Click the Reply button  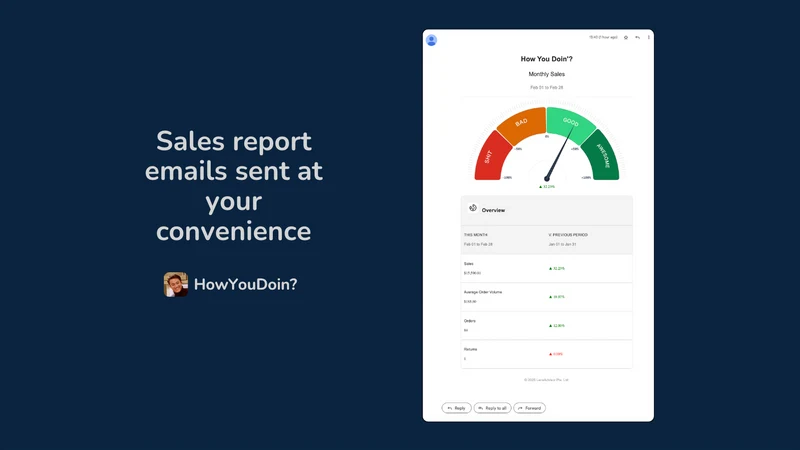point(456,408)
